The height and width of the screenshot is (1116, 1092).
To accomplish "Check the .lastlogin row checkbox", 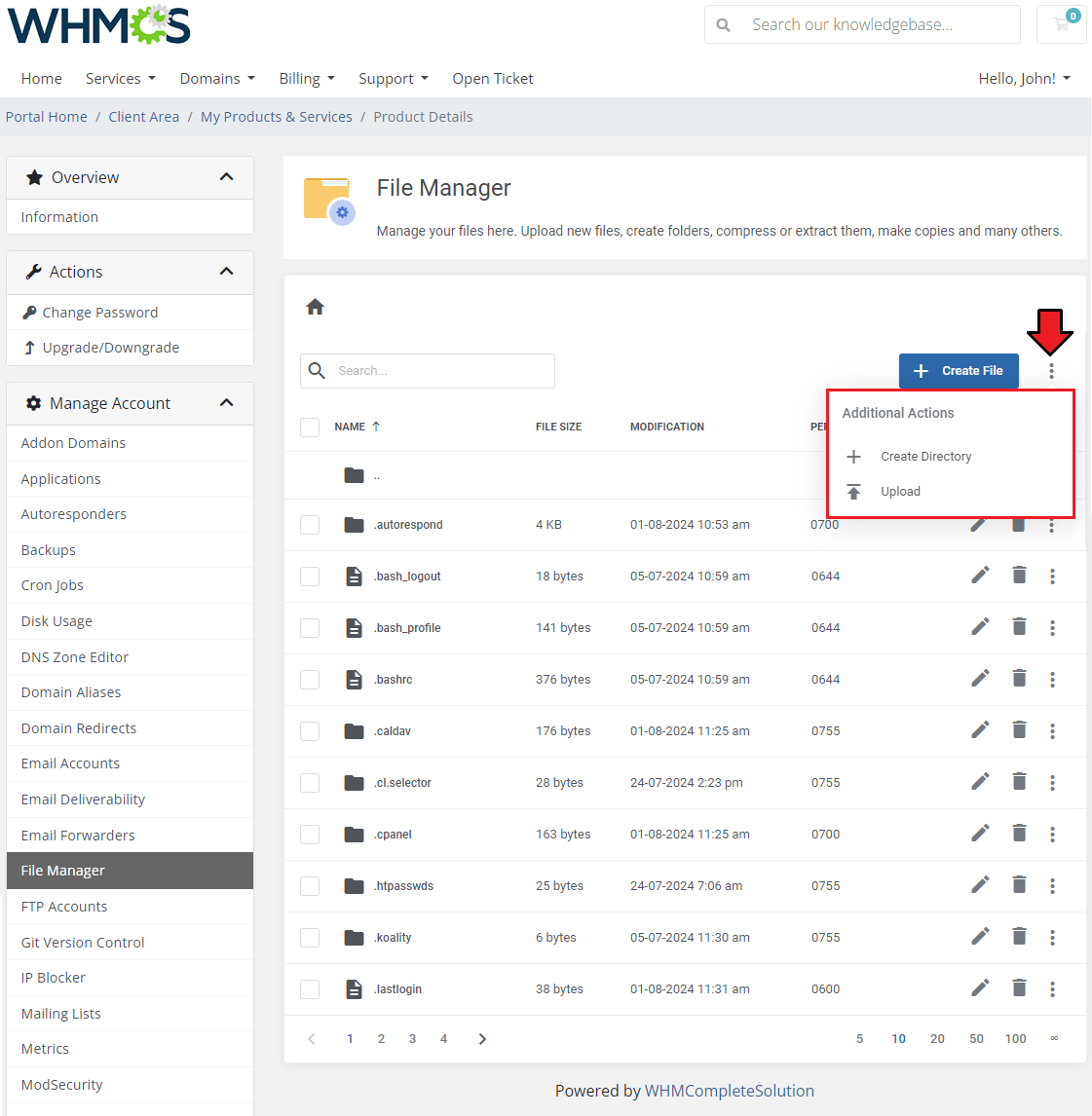I will point(310,989).
